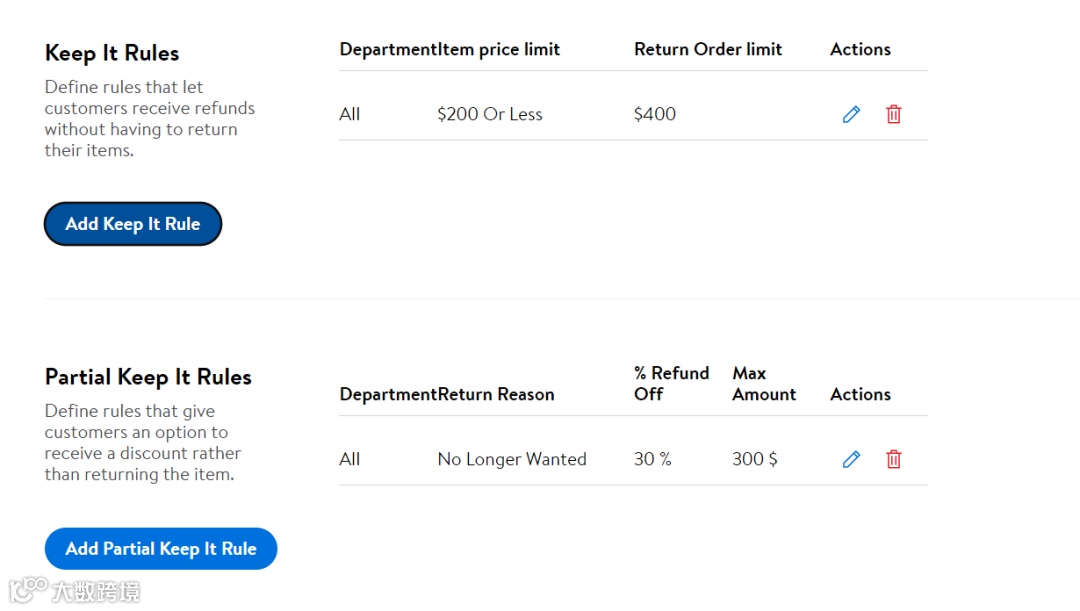Select the 30 % refund value

[653, 459]
